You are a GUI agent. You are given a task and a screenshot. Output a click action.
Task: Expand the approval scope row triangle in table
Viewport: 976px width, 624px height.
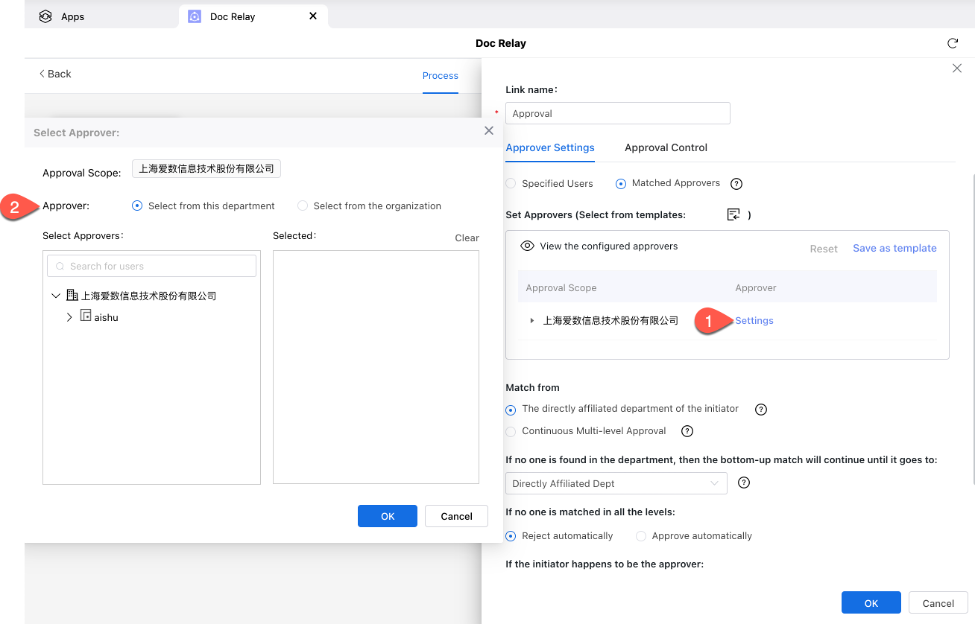point(532,321)
